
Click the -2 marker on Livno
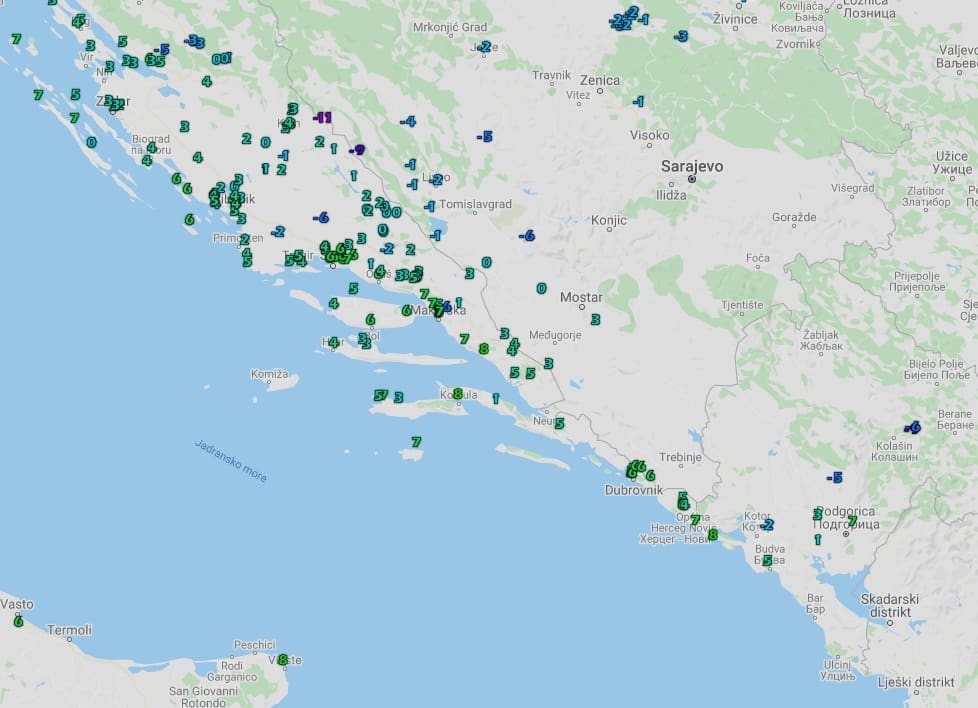436,180
